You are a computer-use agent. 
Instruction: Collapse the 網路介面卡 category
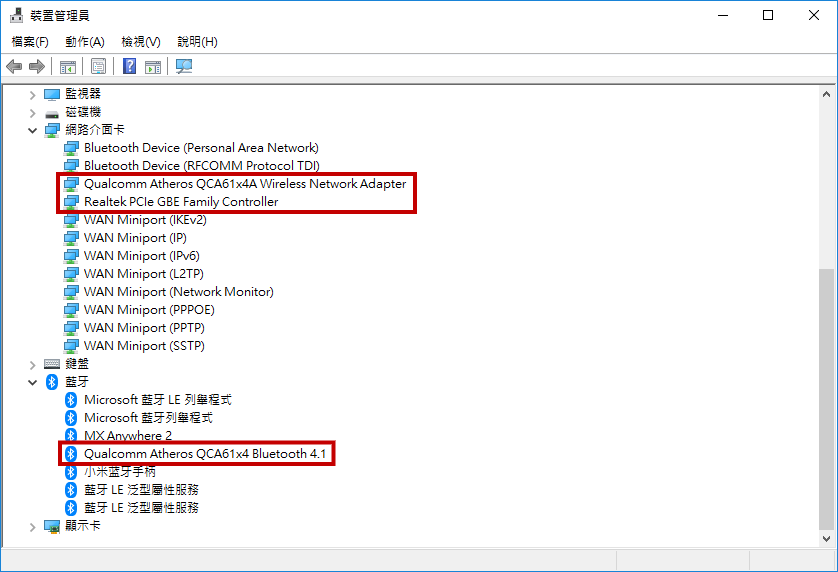click(x=33, y=130)
